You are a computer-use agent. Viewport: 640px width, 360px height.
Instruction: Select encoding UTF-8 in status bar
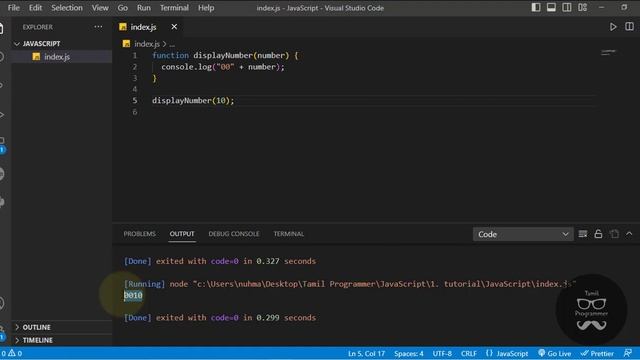(442, 353)
